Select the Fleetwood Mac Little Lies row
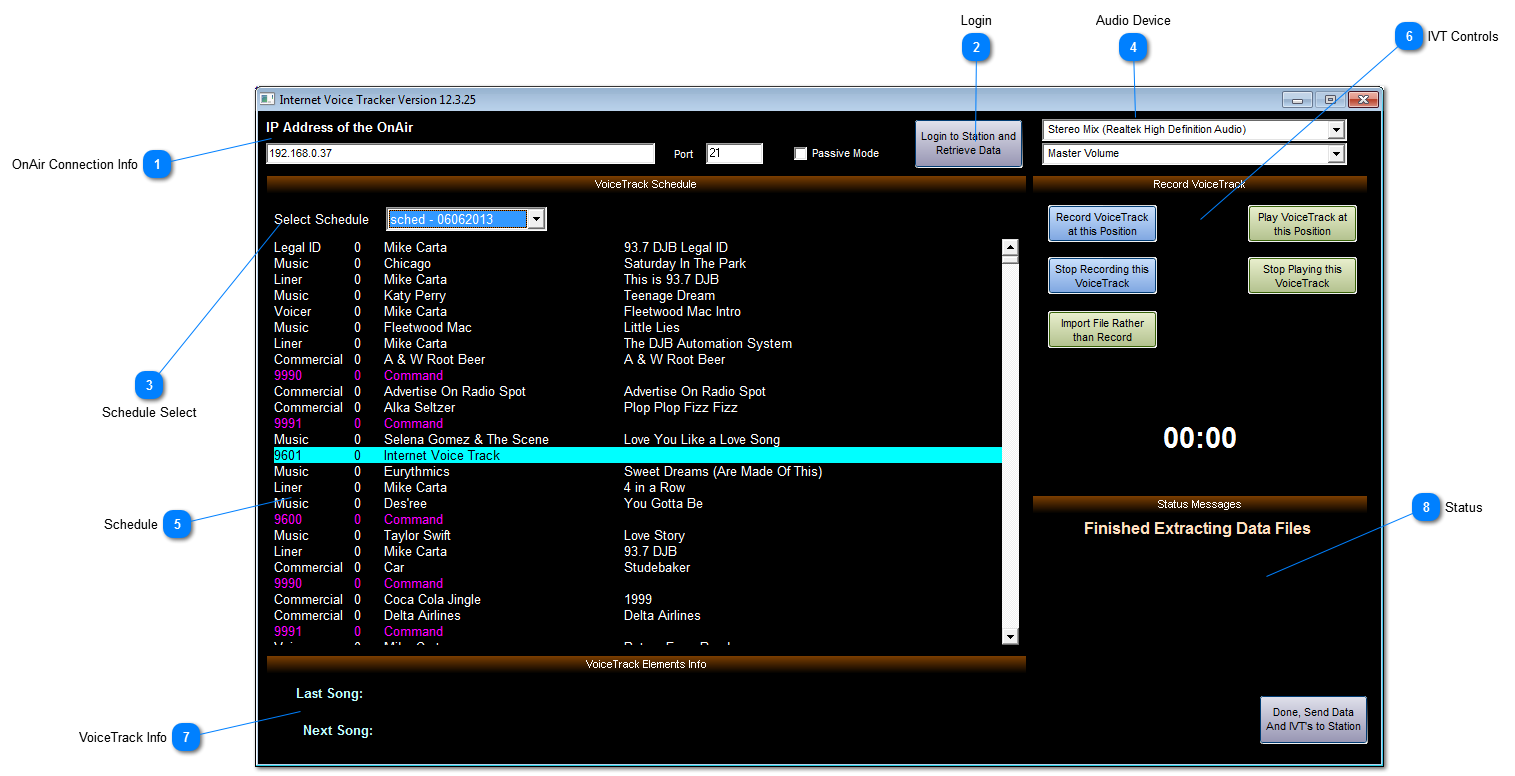 (x=637, y=327)
